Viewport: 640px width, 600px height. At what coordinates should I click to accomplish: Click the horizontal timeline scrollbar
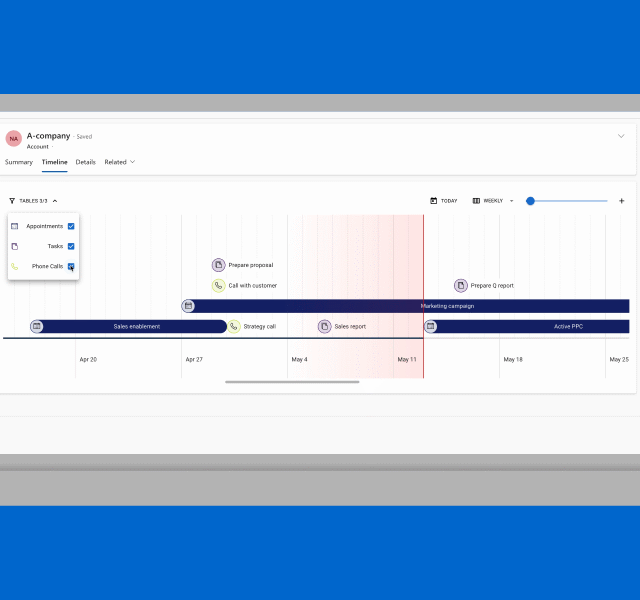[x=292, y=382]
